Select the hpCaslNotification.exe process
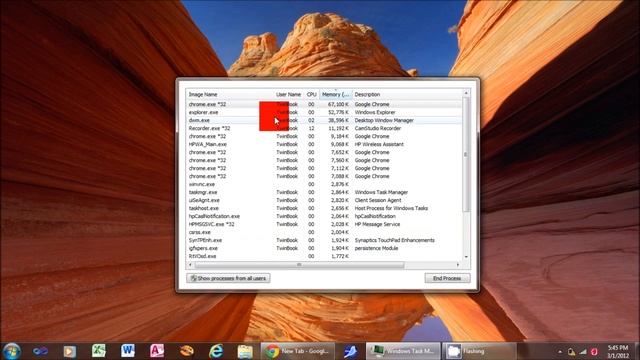The width and height of the screenshot is (640, 360). [324, 216]
